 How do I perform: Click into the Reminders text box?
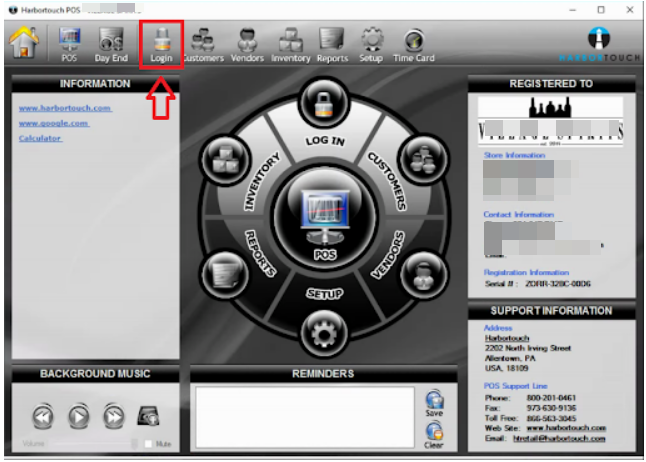point(305,417)
